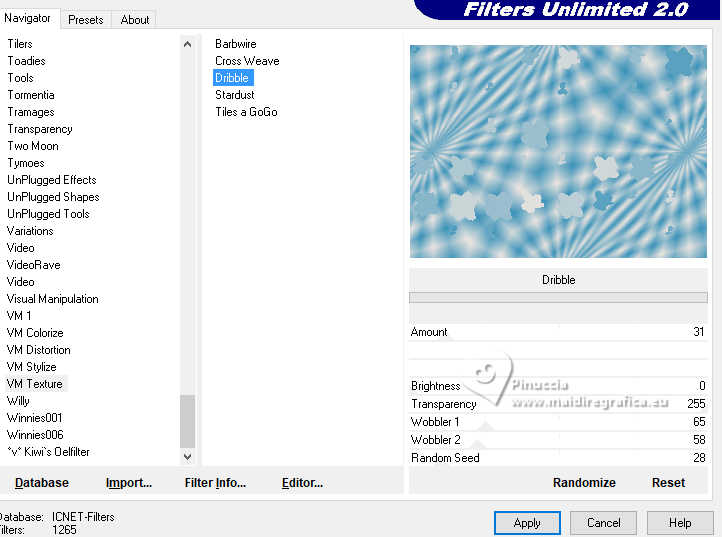Open the Filter Info dialog

(215, 482)
